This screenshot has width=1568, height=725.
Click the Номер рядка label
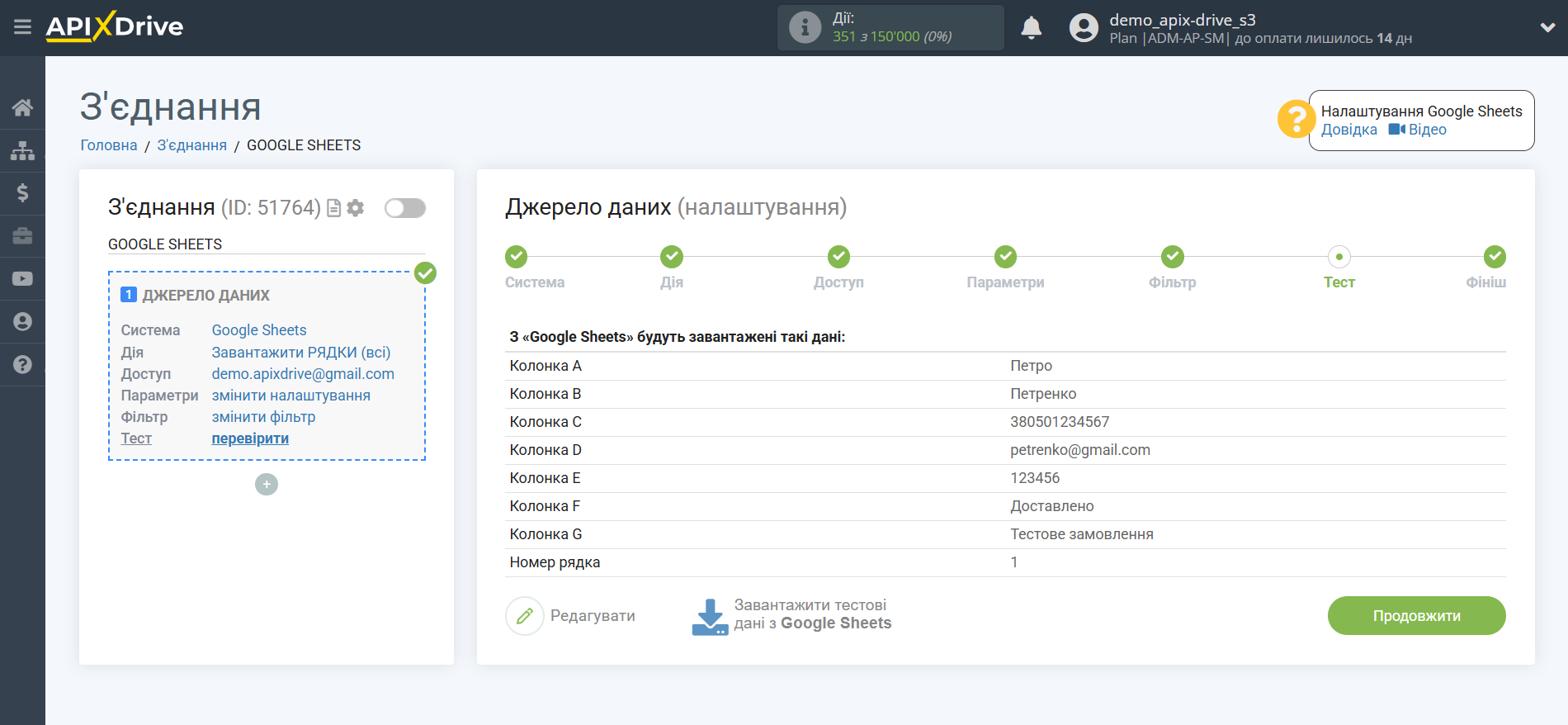coord(555,562)
